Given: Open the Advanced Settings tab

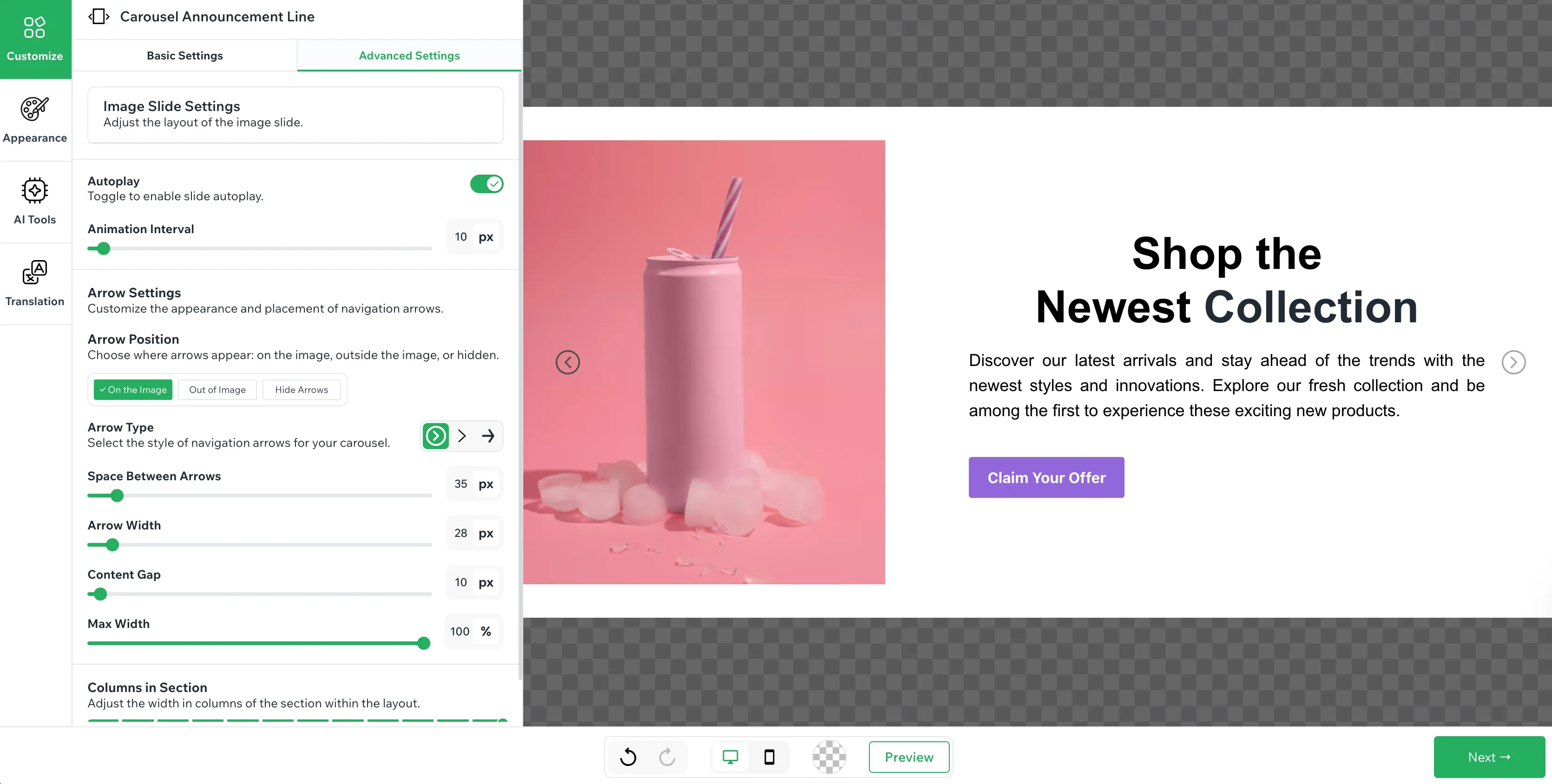Looking at the screenshot, I should [409, 55].
